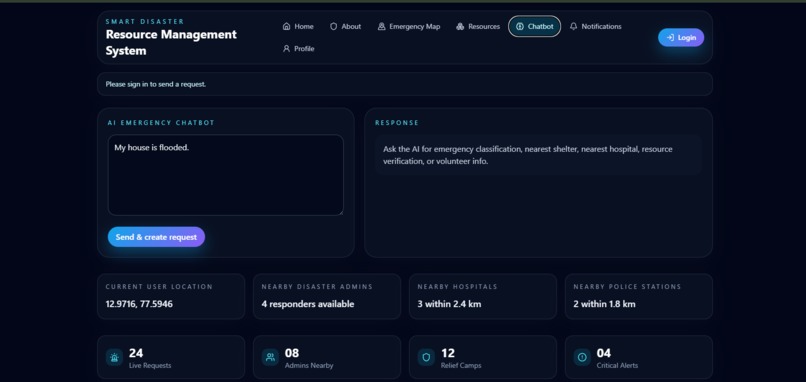This screenshot has height=382, width=806.
Task: Click the Chatbot circular icon
Action: click(x=520, y=26)
